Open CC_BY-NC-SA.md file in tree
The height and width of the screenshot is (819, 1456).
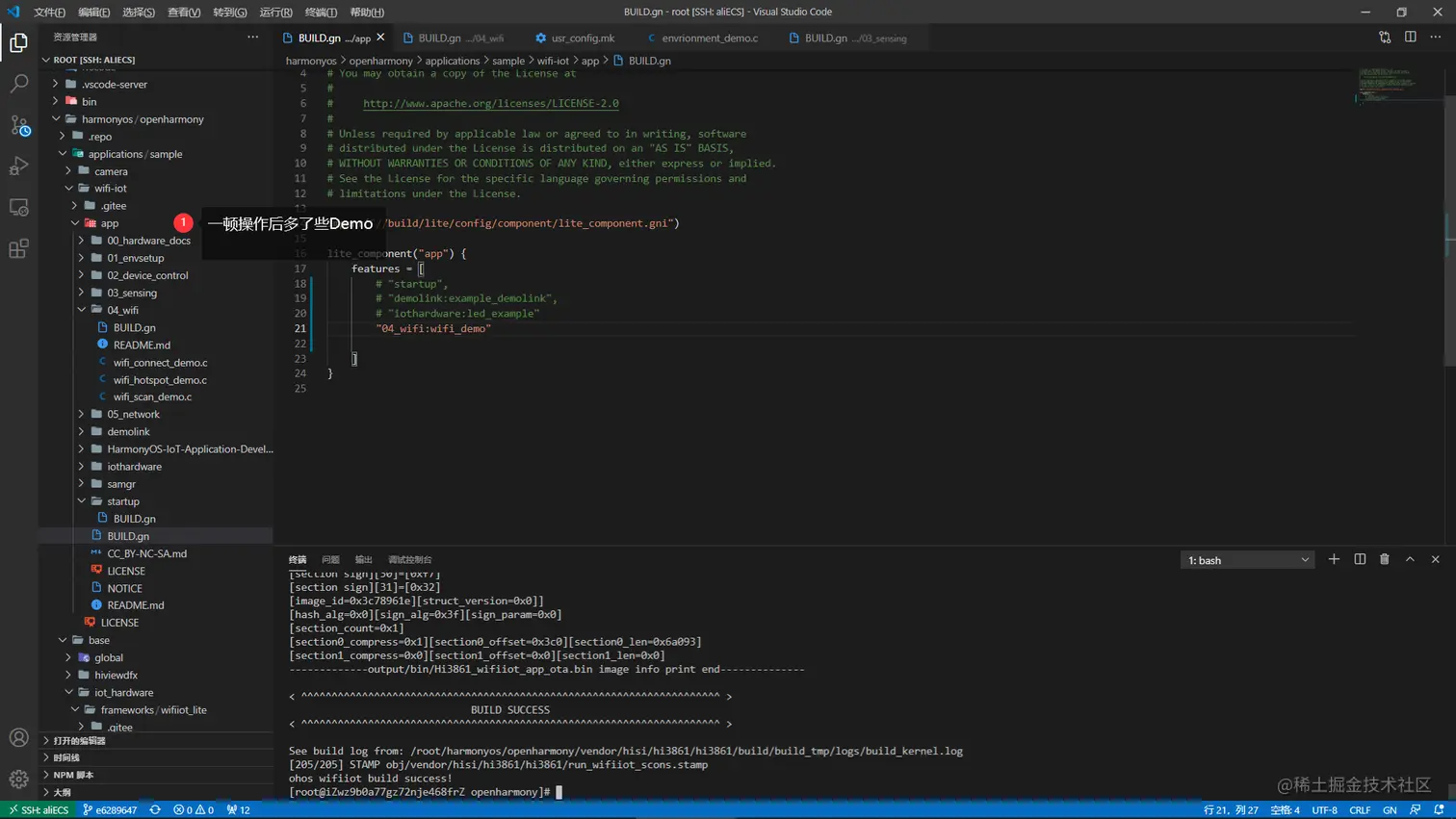coord(146,554)
